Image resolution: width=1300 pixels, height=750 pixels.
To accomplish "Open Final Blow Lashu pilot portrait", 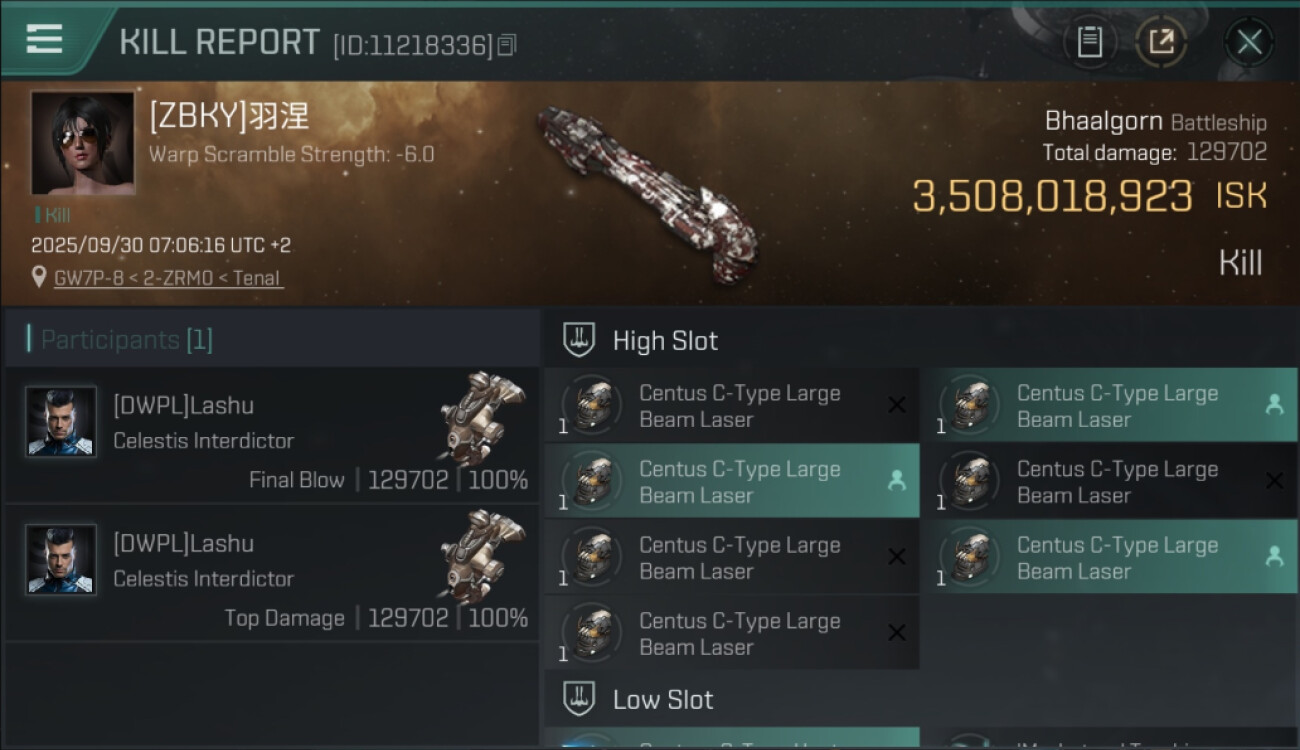I will click(61, 422).
